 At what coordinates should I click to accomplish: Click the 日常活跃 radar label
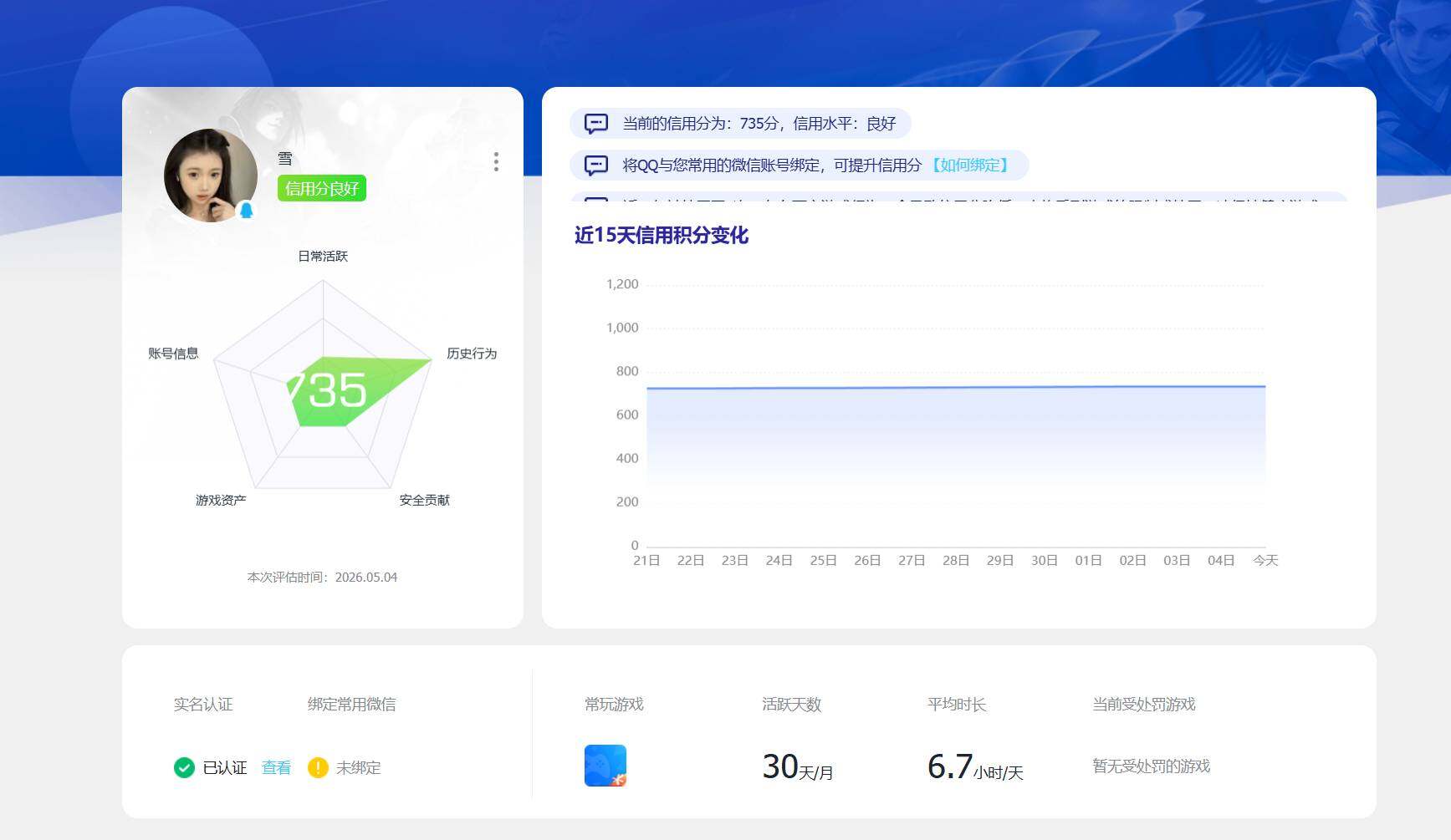(x=323, y=257)
